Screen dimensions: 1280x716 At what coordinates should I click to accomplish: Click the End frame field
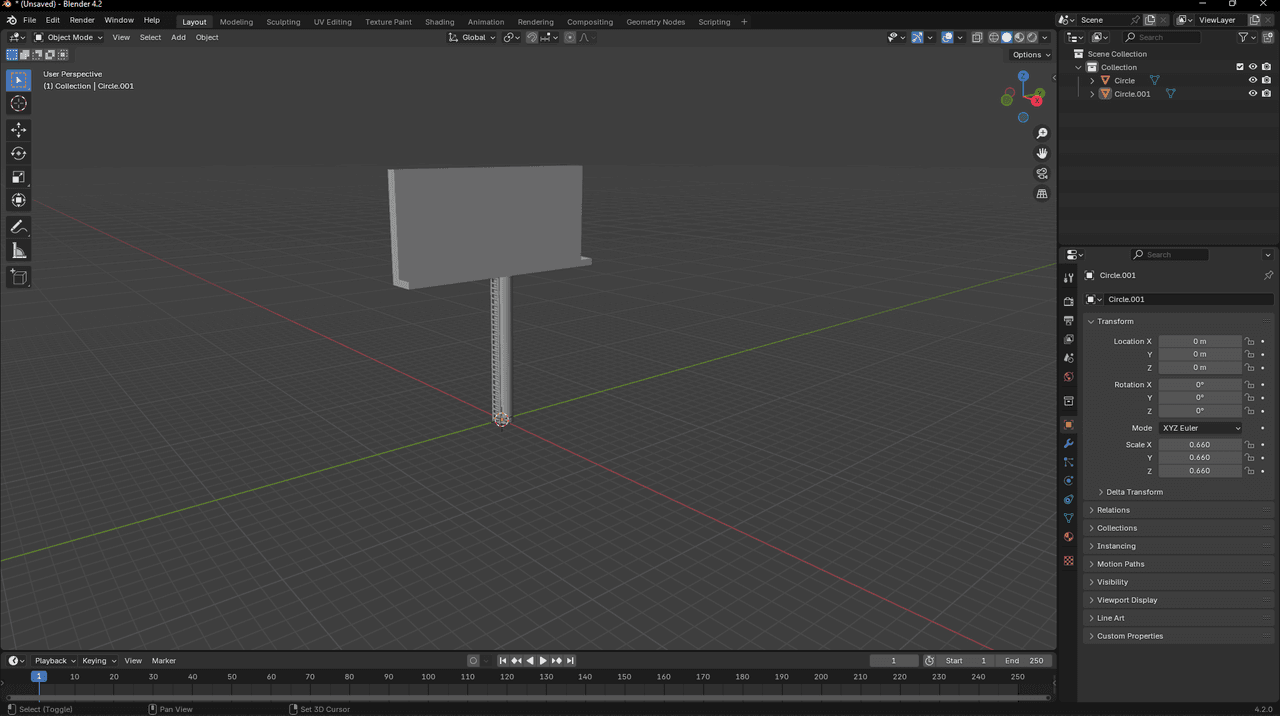click(x=1025, y=661)
